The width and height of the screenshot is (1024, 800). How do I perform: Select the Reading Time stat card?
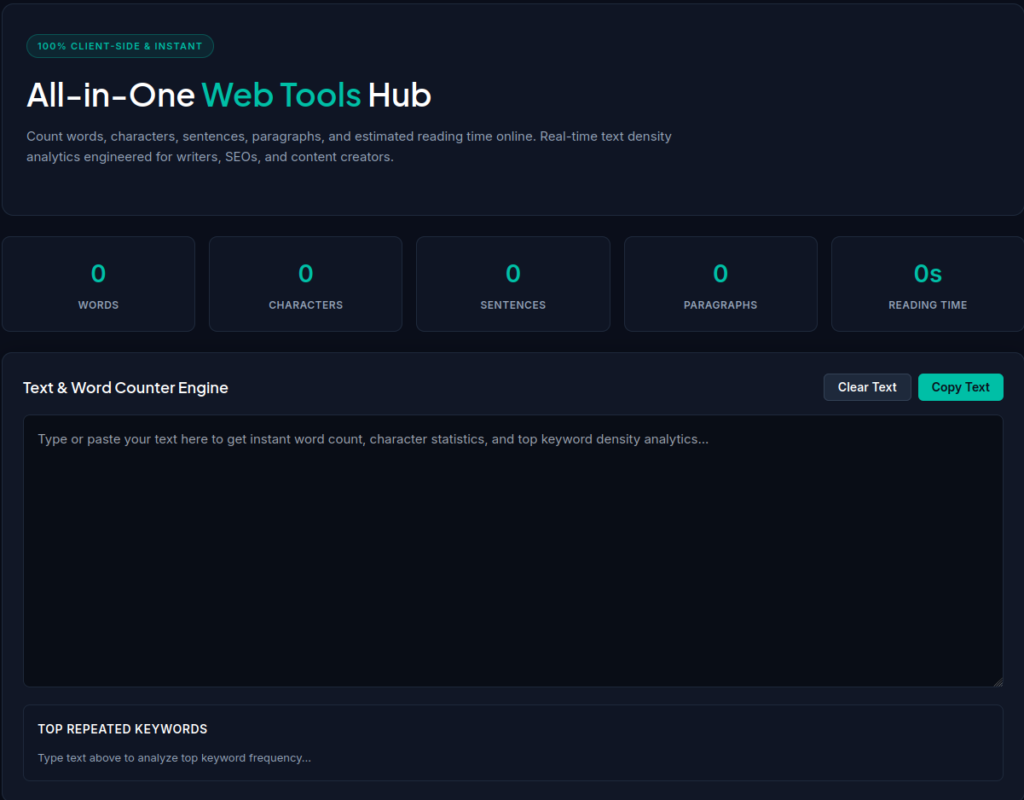[x=927, y=284]
